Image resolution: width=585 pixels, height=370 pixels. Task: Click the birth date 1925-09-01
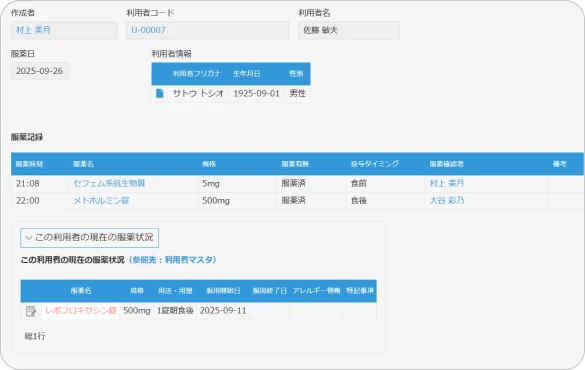point(256,94)
